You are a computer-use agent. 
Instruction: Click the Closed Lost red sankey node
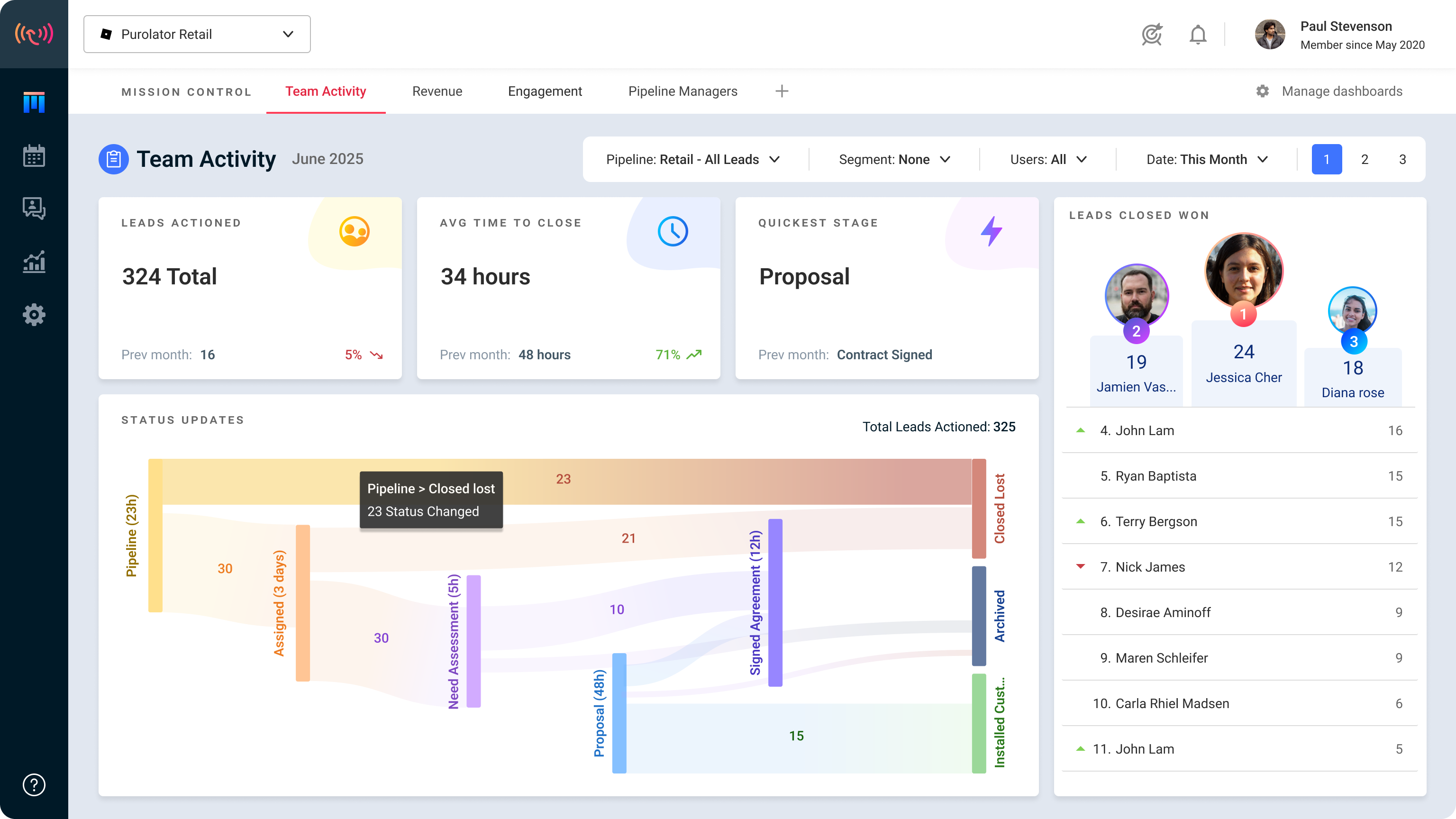coord(978,508)
